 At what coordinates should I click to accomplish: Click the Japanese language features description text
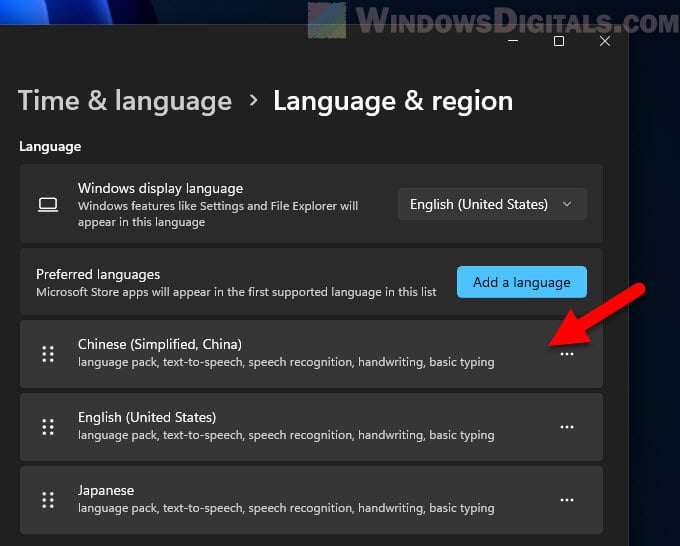[286, 508]
